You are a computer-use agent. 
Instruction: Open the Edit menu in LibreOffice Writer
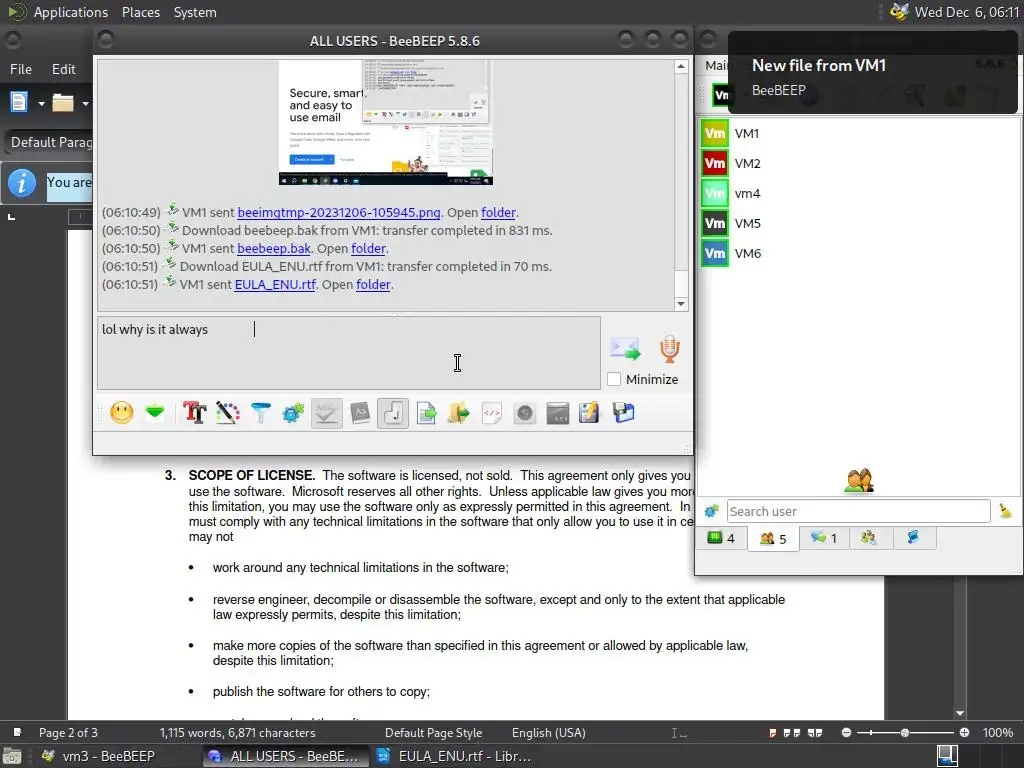tap(63, 69)
